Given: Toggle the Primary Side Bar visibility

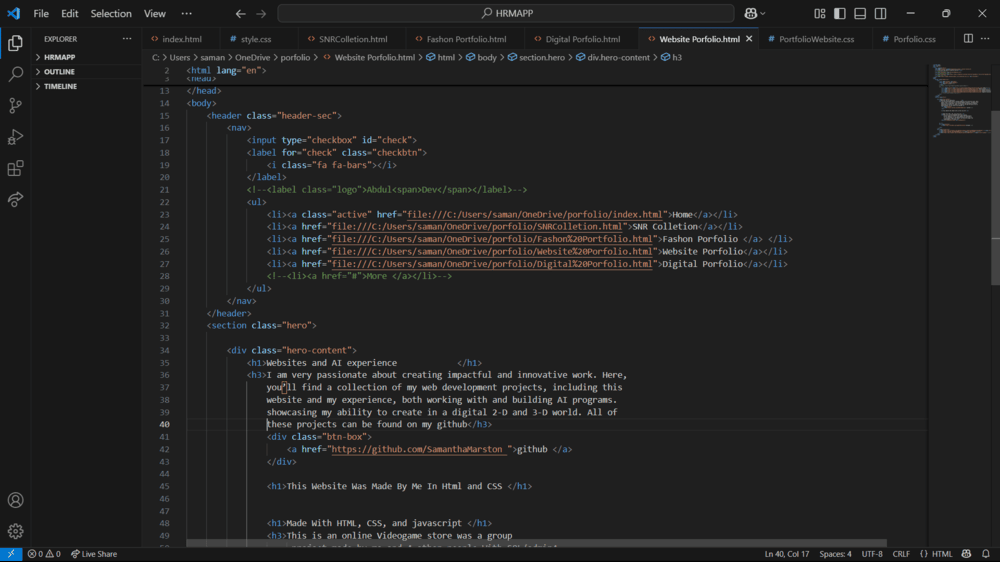Looking at the screenshot, I should pos(839,14).
